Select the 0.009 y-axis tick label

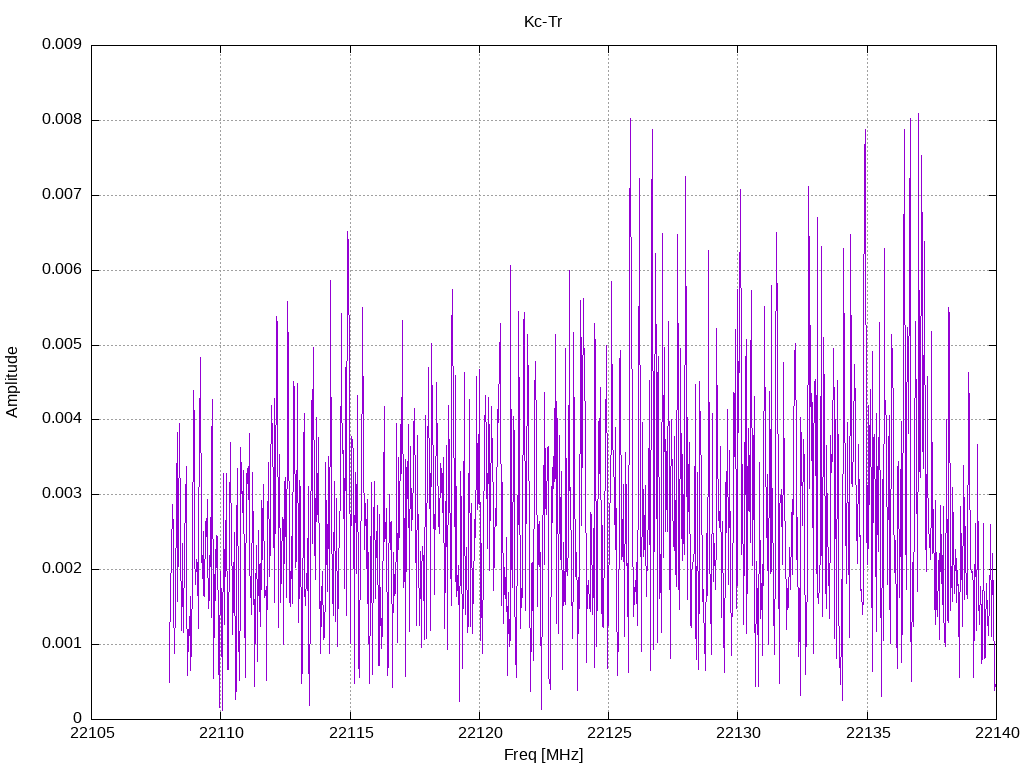tap(61, 45)
